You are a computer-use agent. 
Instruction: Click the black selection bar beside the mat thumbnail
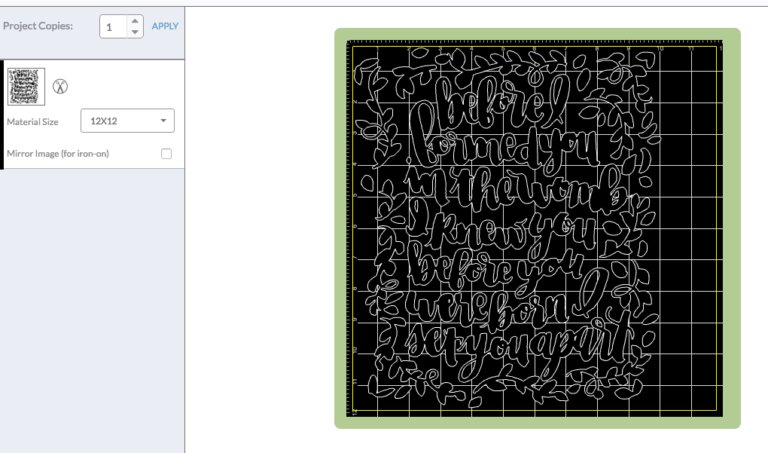click(2, 114)
